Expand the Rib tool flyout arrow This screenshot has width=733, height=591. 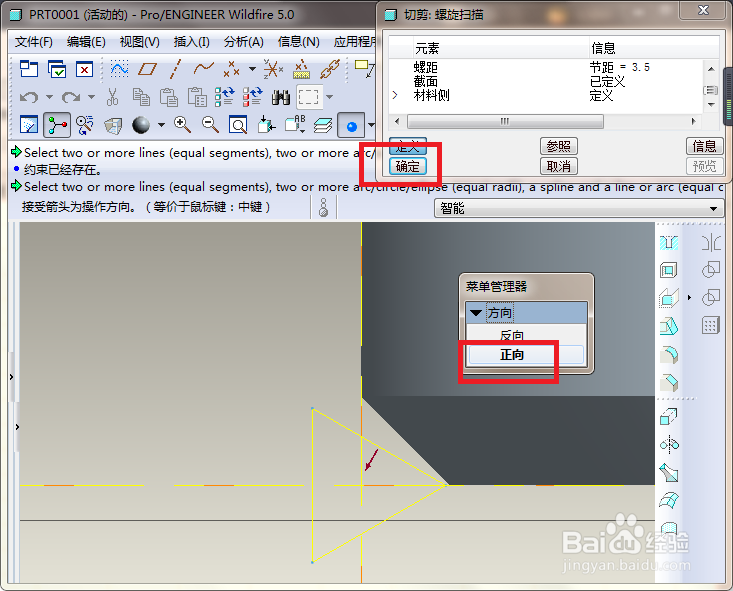tap(689, 297)
